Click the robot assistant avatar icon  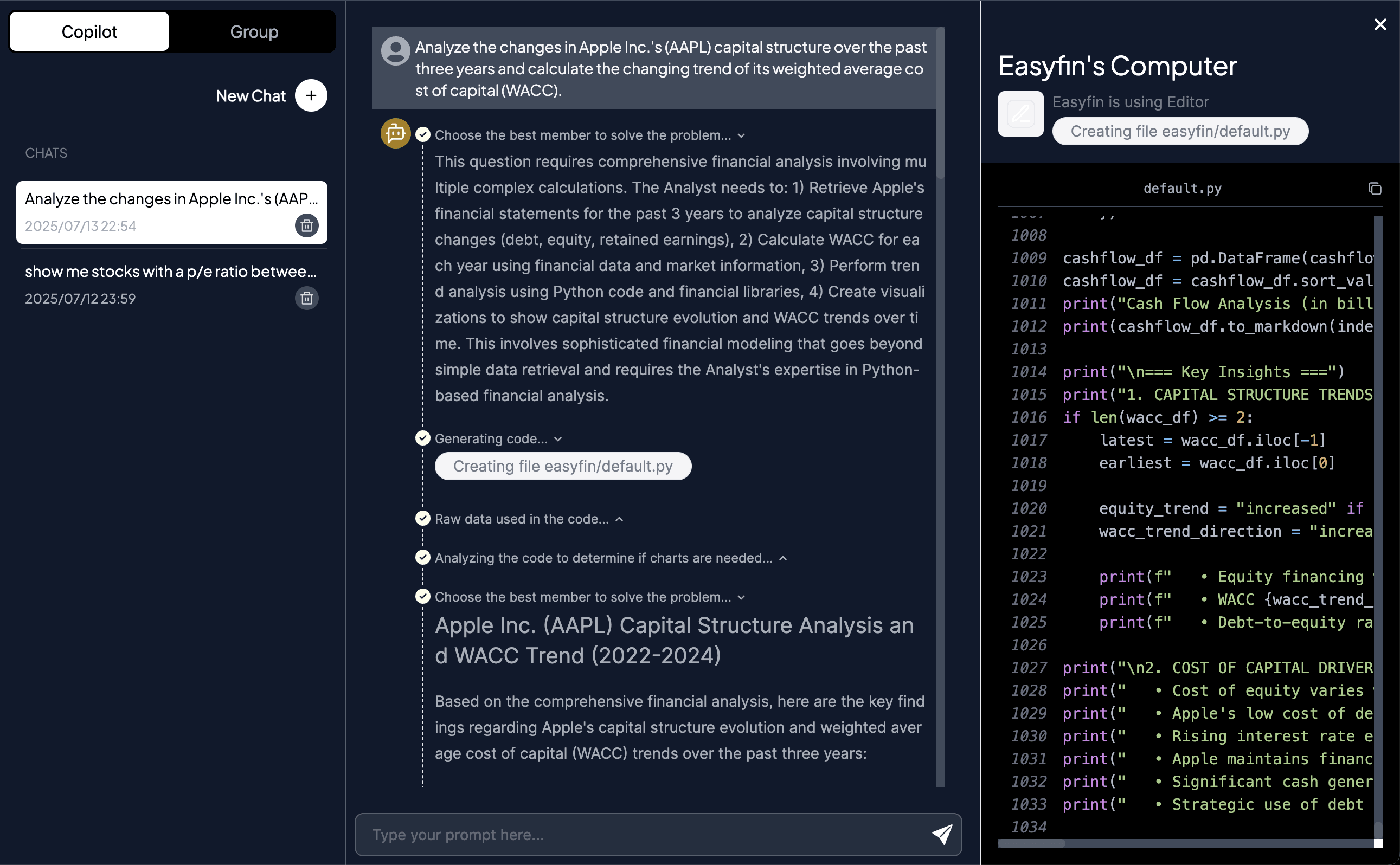395,133
